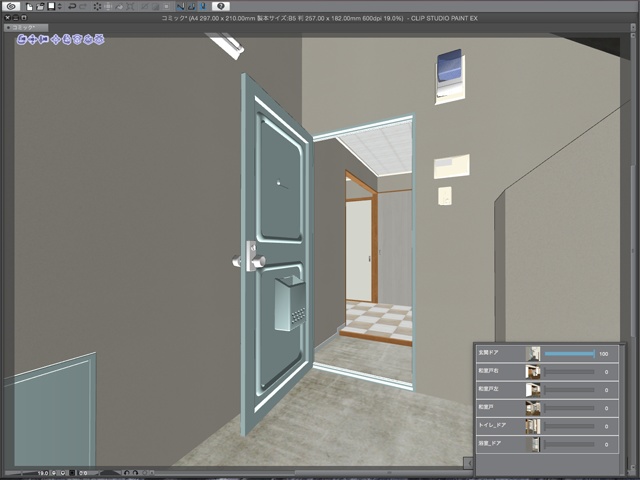
Task: Zoom out with the status bar icon
Action: click(54, 473)
